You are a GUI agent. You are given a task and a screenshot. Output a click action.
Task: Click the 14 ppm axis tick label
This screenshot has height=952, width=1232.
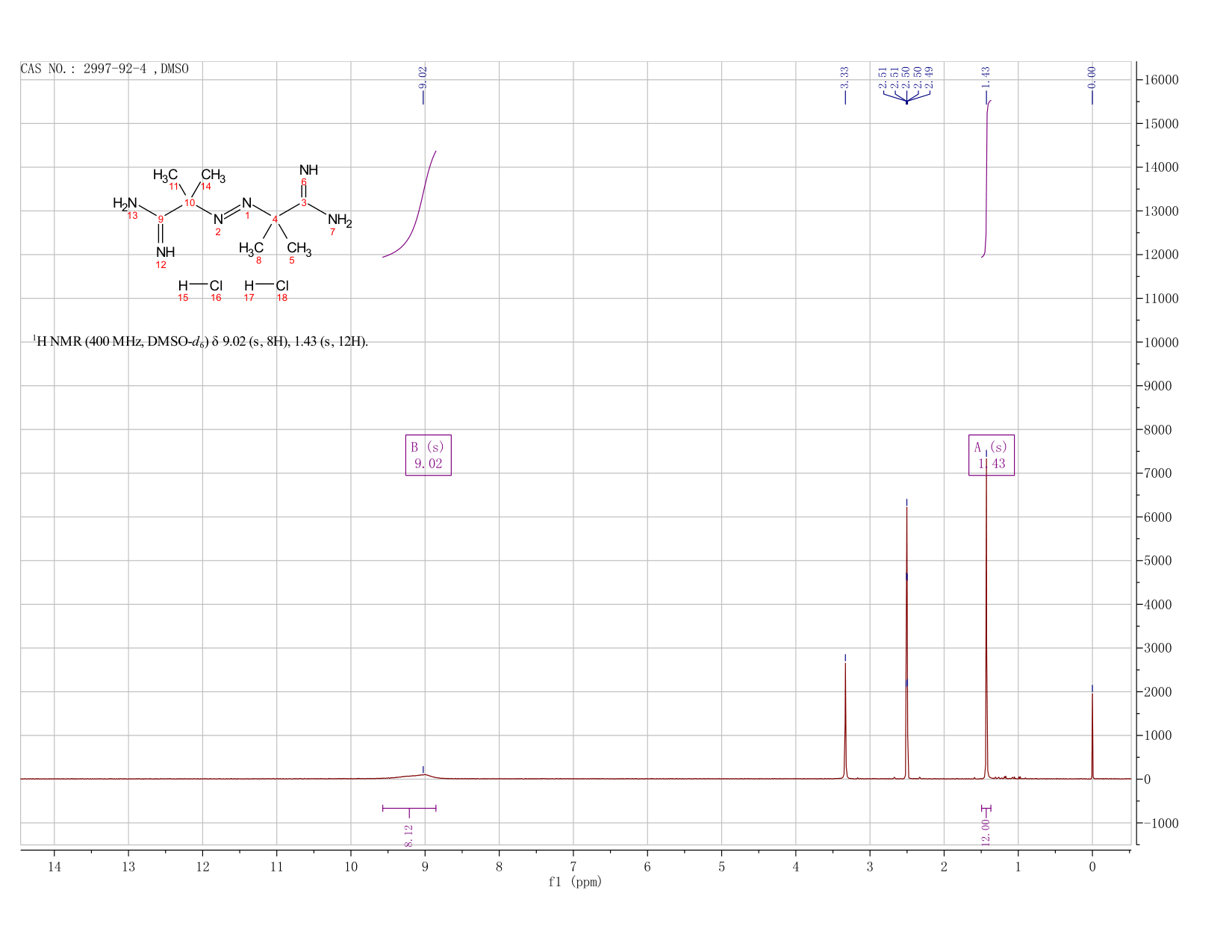[x=55, y=866]
